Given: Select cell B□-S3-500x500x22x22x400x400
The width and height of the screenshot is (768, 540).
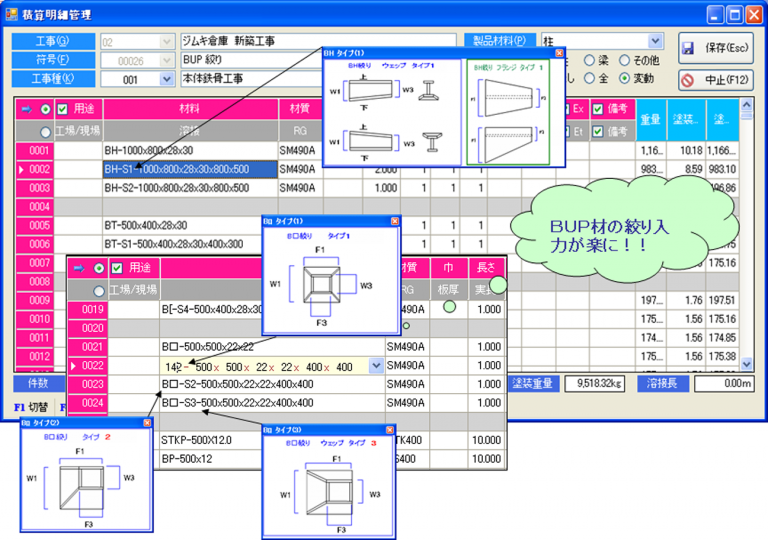Looking at the screenshot, I should pos(272,403).
